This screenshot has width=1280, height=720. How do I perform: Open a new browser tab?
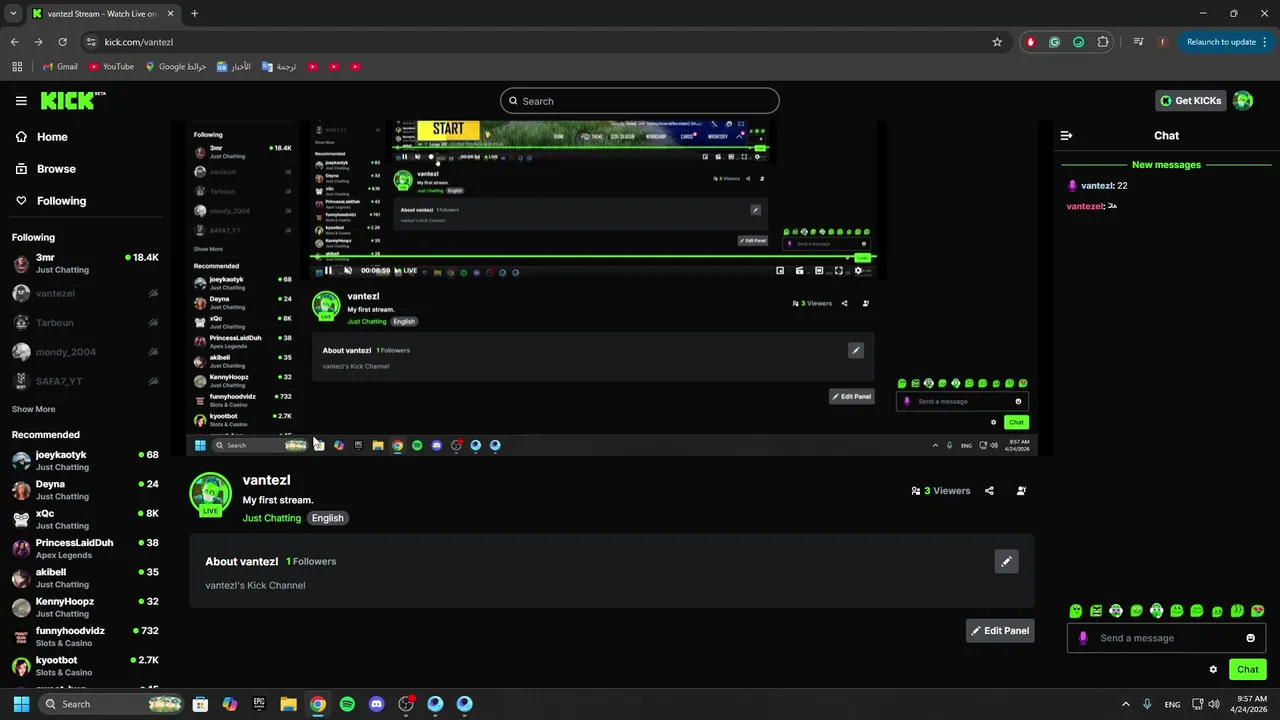194,14
